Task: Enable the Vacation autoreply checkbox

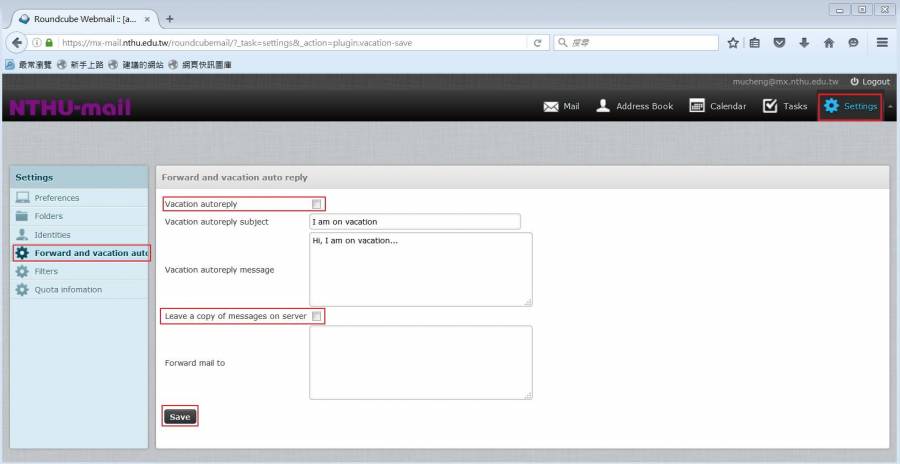Action: 316,204
